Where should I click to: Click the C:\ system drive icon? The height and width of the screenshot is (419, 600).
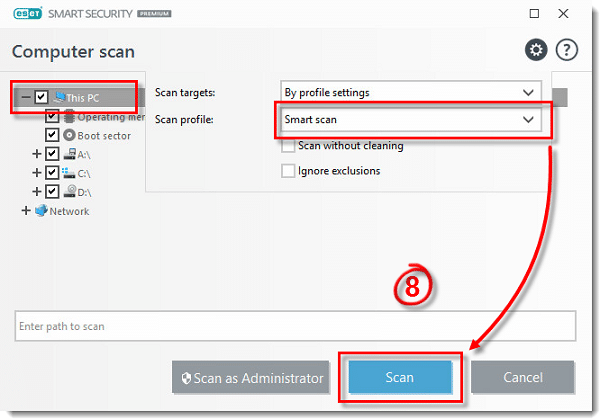pyautogui.click(x=68, y=173)
